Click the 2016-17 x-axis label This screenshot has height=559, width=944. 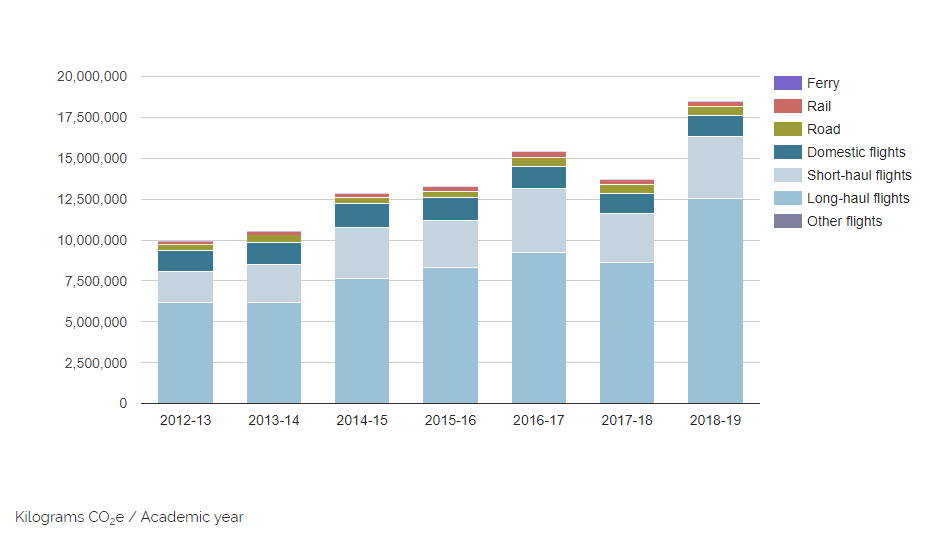coord(539,420)
